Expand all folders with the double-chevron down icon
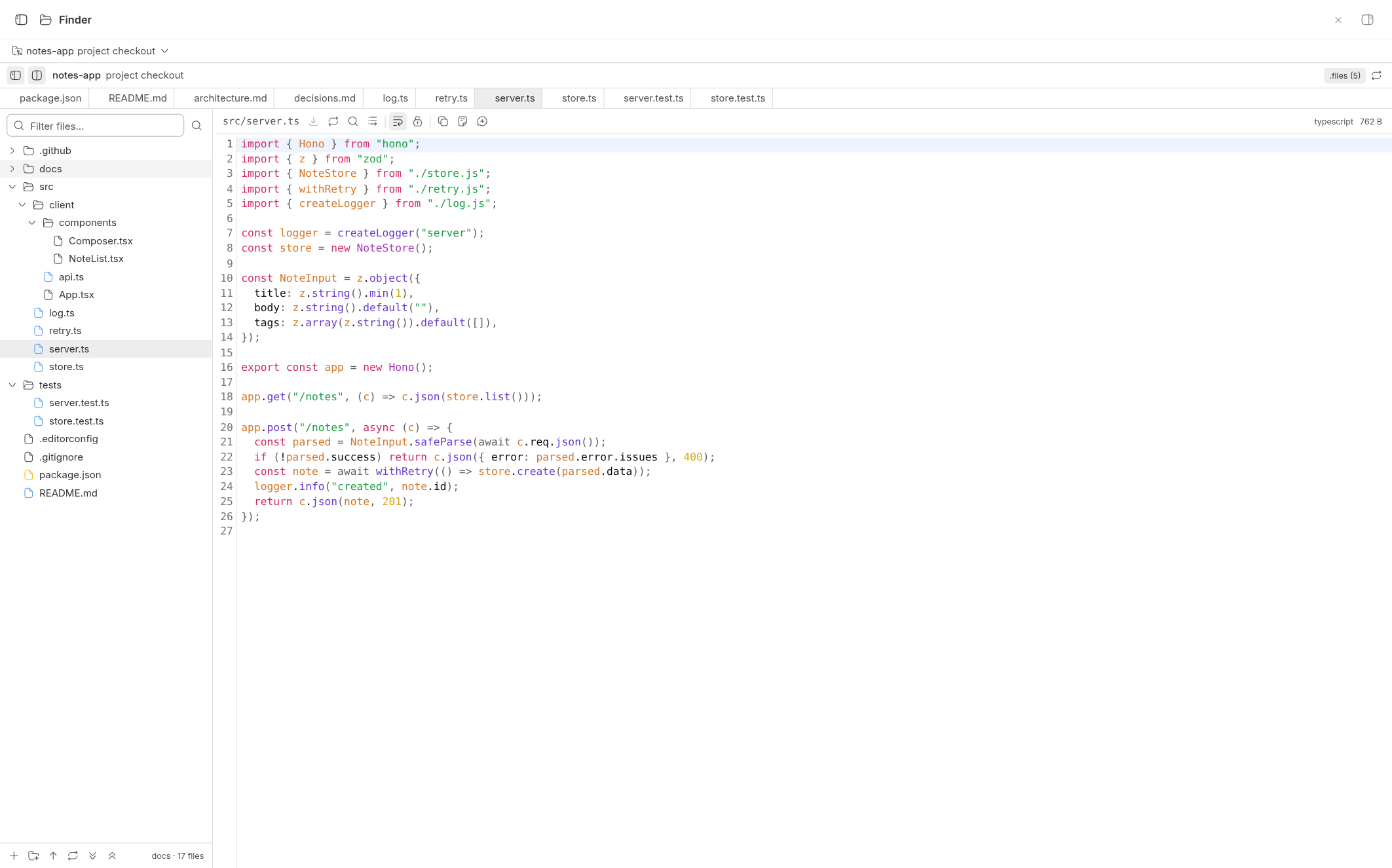This screenshot has height=868, width=1392. click(x=92, y=856)
